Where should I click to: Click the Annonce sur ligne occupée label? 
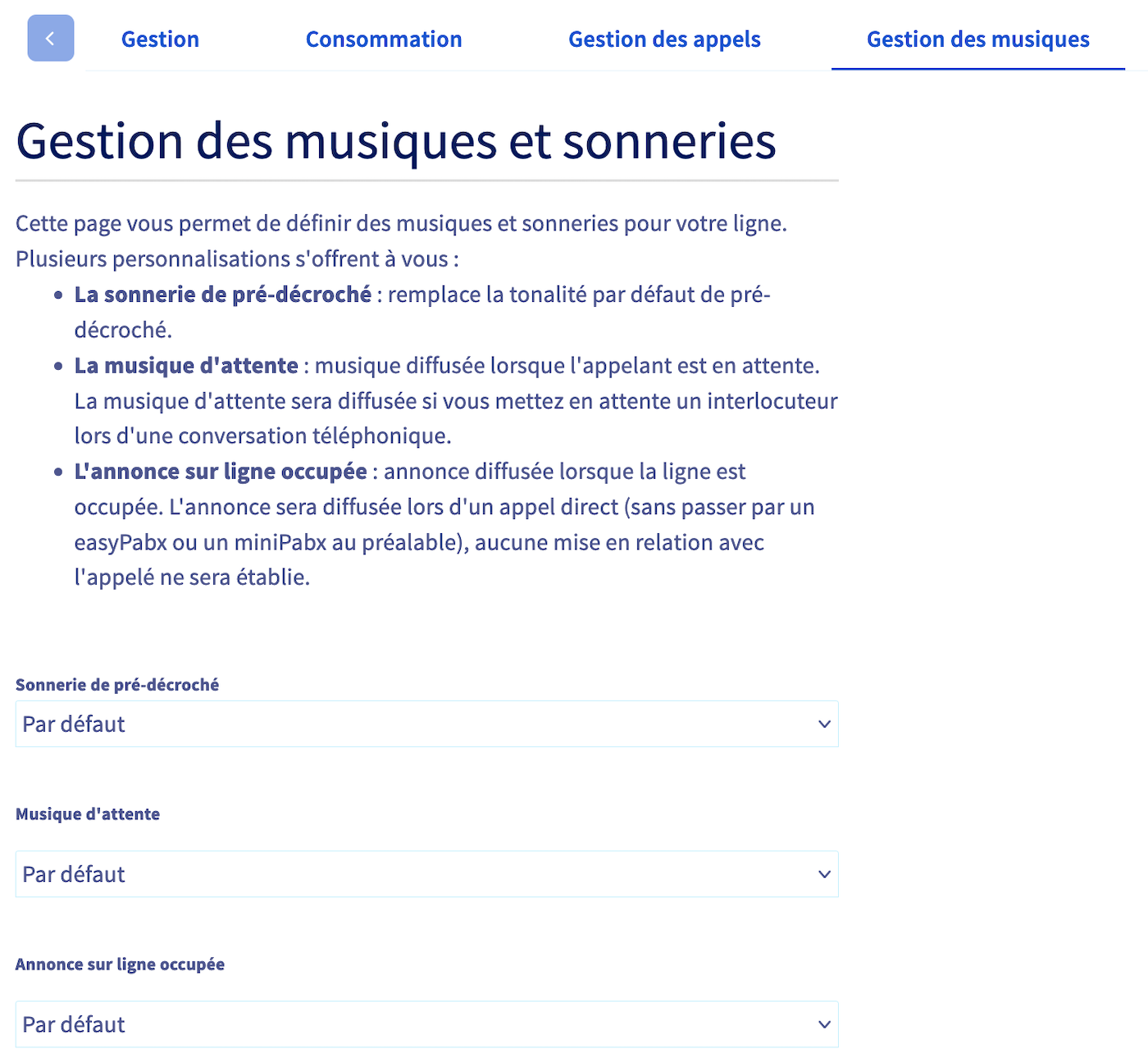(x=120, y=965)
